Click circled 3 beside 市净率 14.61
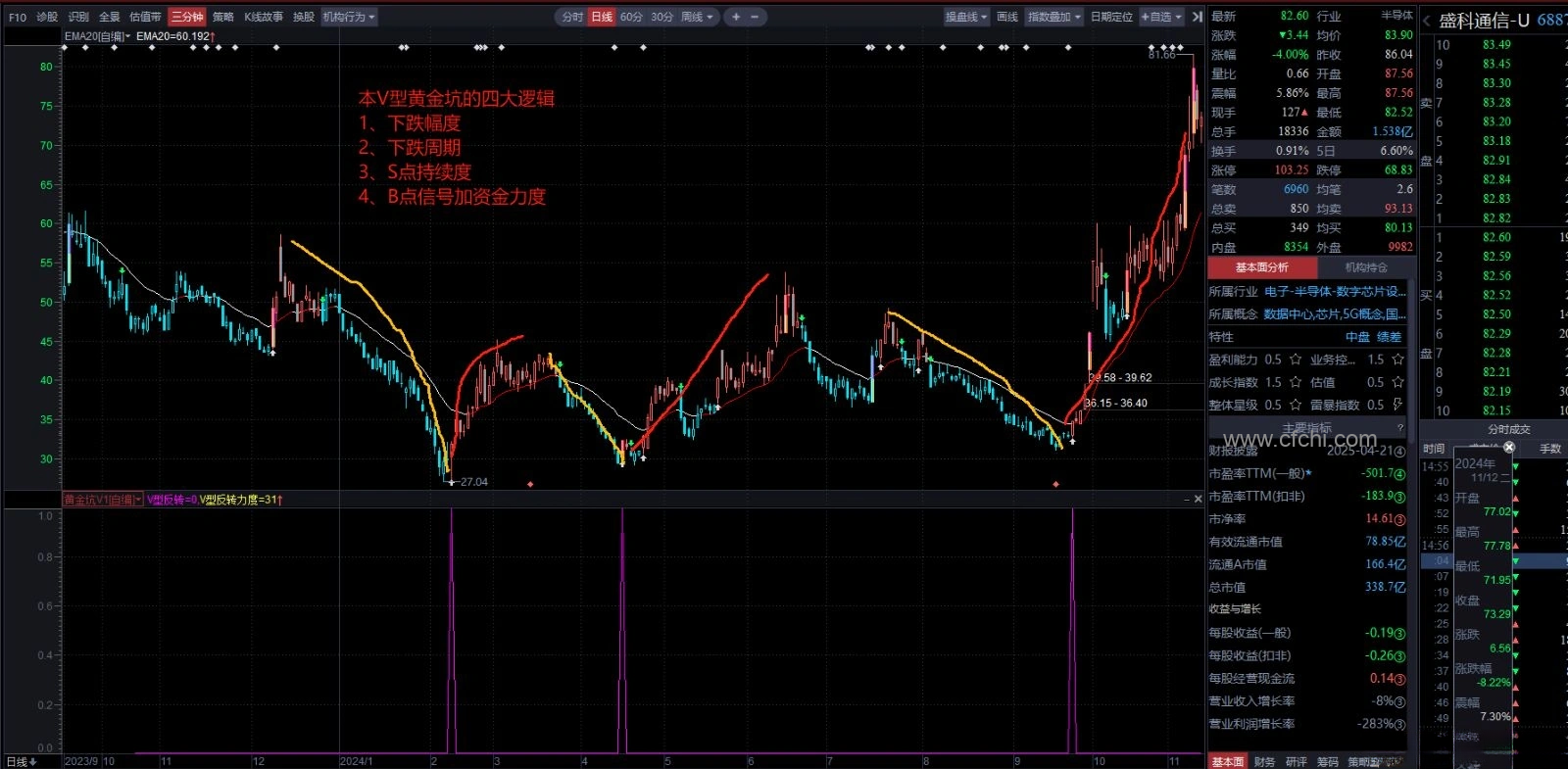This screenshot has width=1568, height=769. [x=1399, y=519]
